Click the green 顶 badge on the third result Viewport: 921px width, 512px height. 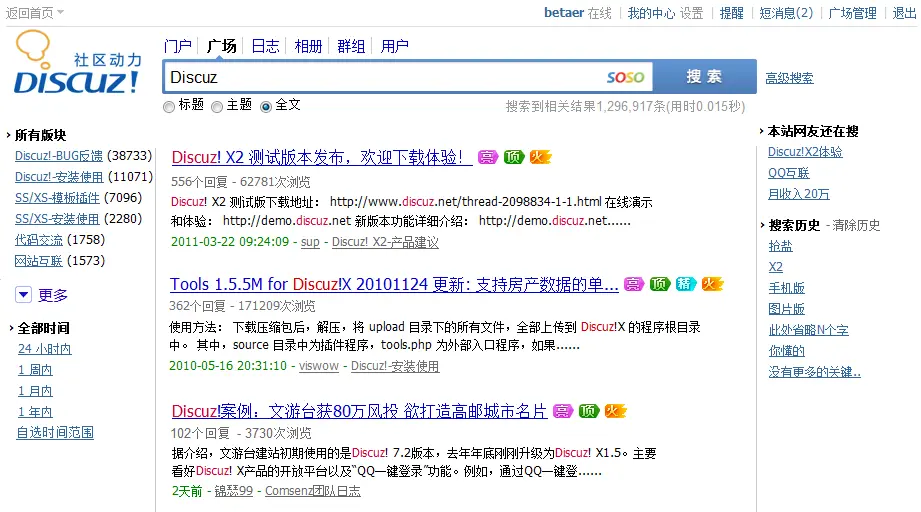[589, 411]
